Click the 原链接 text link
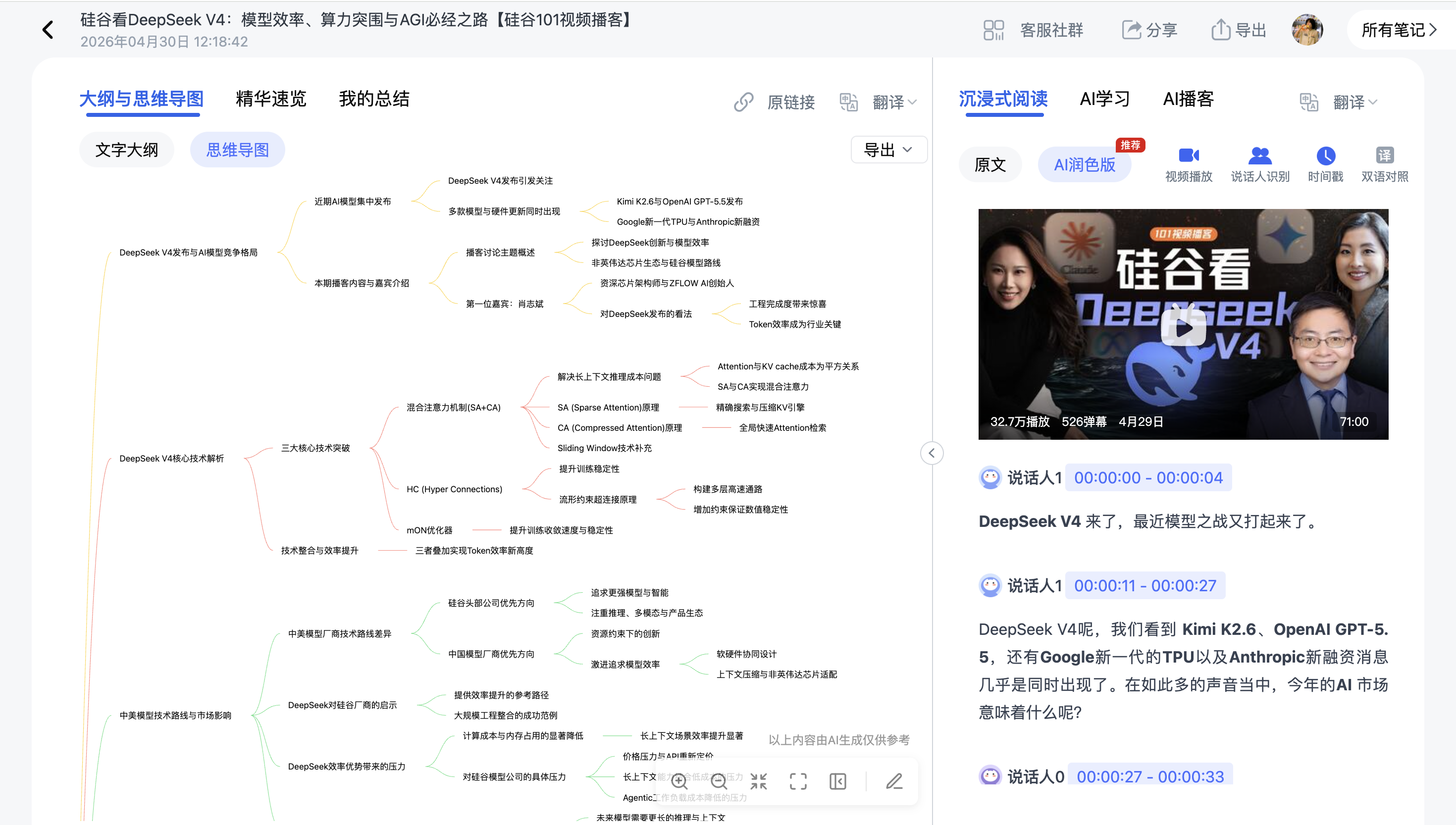The height and width of the screenshot is (825, 1456). pos(791,102)
